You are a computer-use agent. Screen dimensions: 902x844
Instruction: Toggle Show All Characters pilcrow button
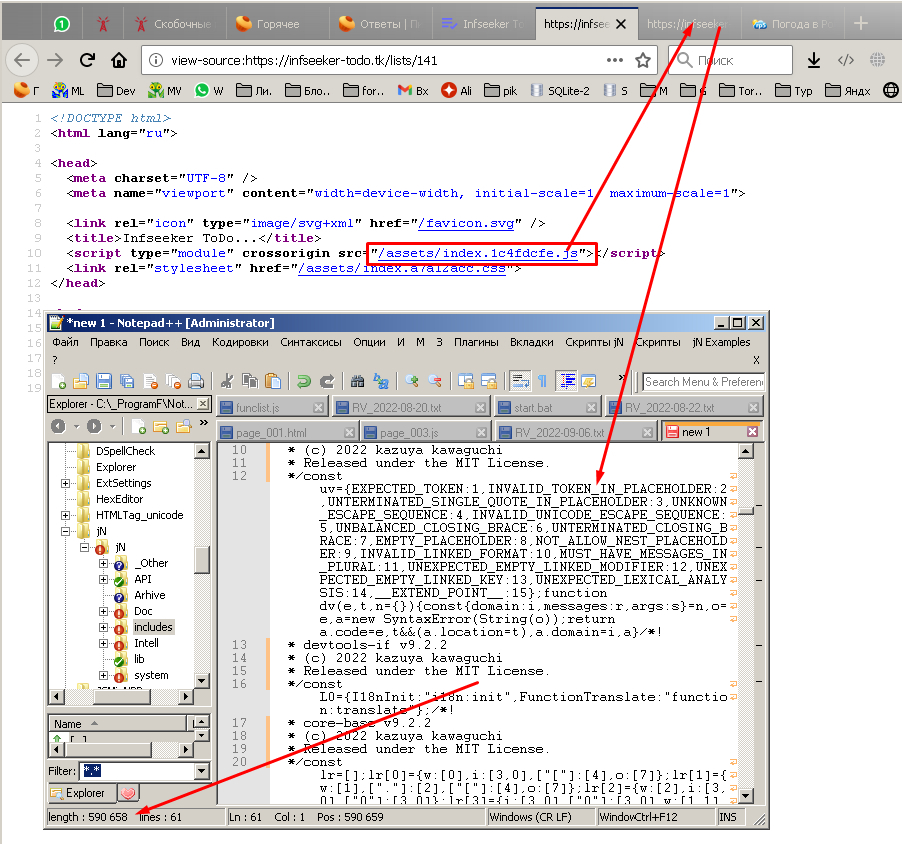(x=543, y=381)
